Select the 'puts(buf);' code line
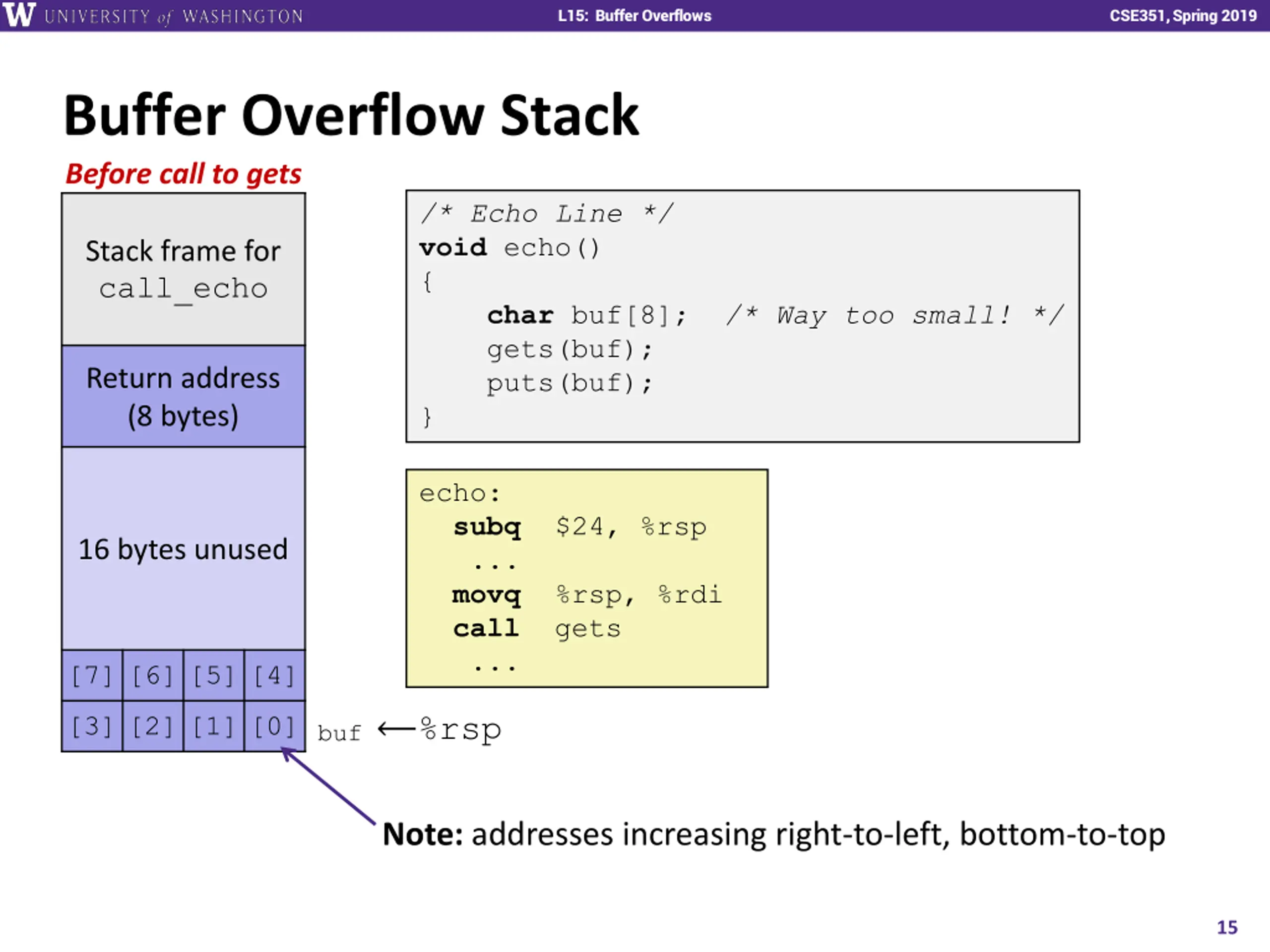Image resolution: width=1270 pixels, height=952 pixels. (570, 383)
